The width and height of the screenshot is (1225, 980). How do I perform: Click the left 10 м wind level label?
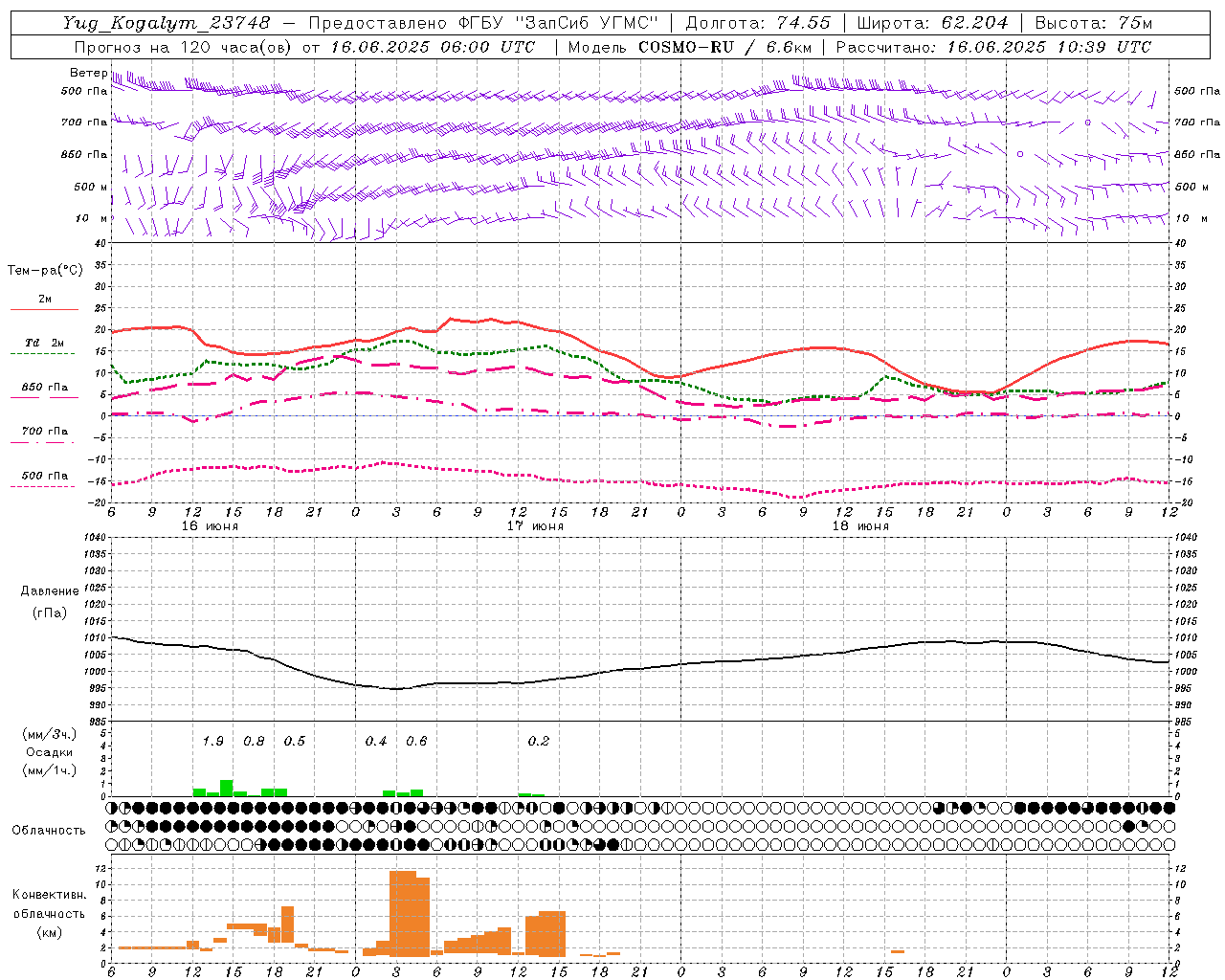(91, 218)
